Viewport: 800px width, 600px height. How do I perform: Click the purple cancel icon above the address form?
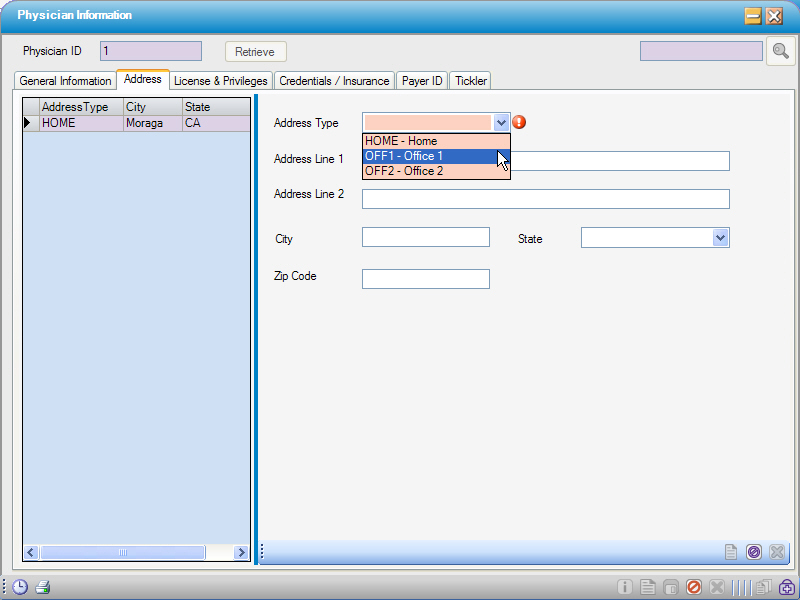[x=753, y=551]
